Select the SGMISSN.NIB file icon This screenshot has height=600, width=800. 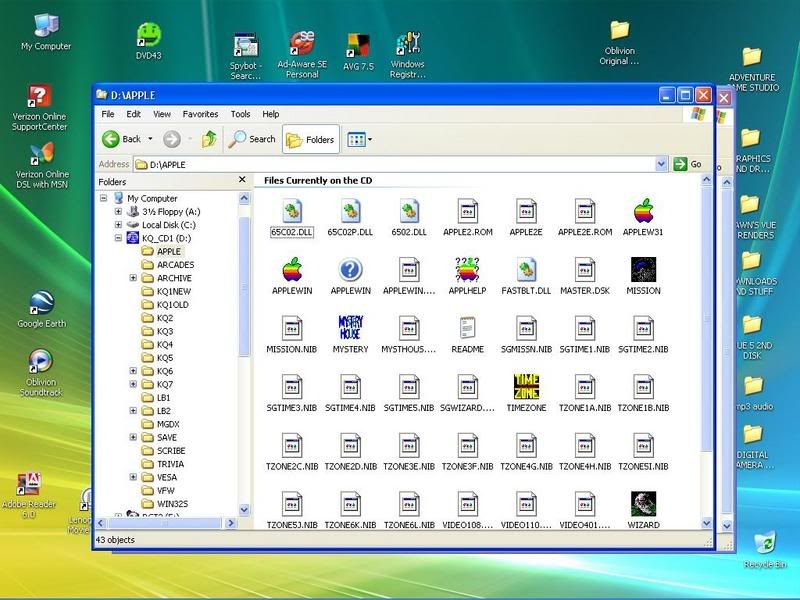pos(526,328)
